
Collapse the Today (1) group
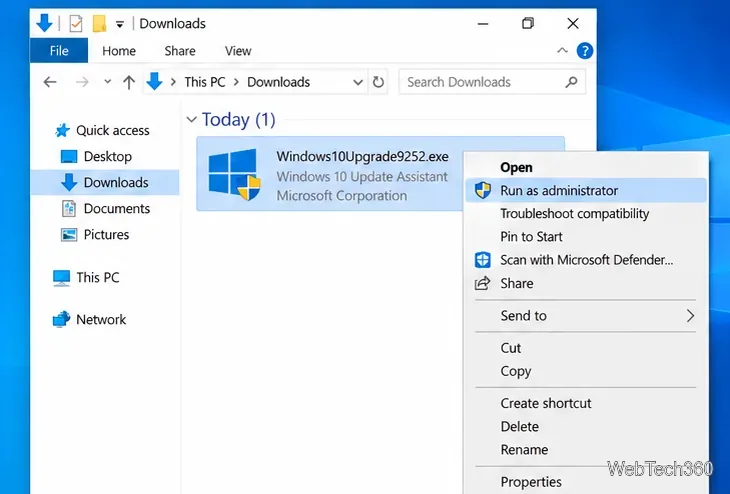[x=191, y=120]
